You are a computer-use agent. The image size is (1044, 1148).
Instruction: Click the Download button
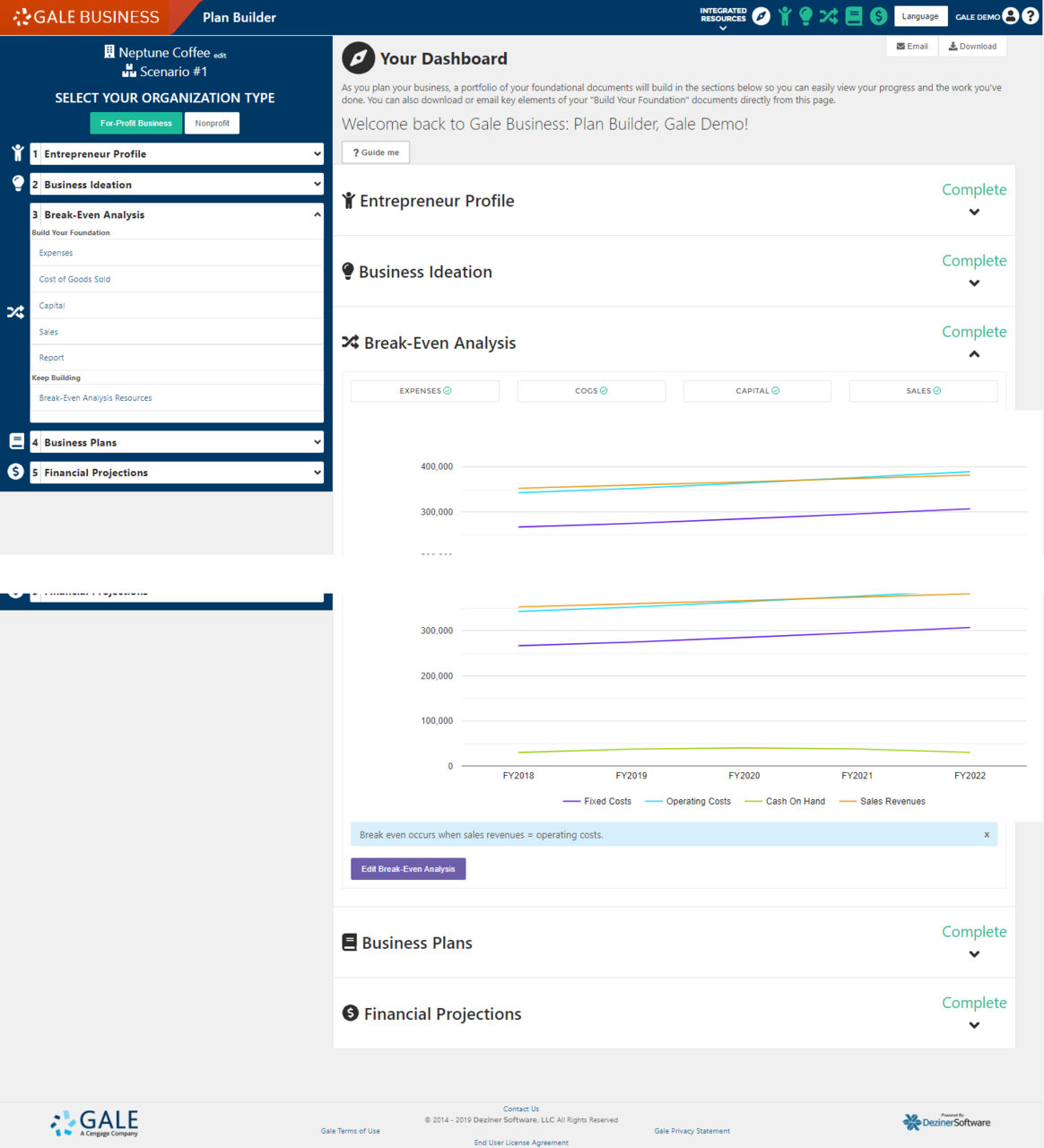click(972, 47)
